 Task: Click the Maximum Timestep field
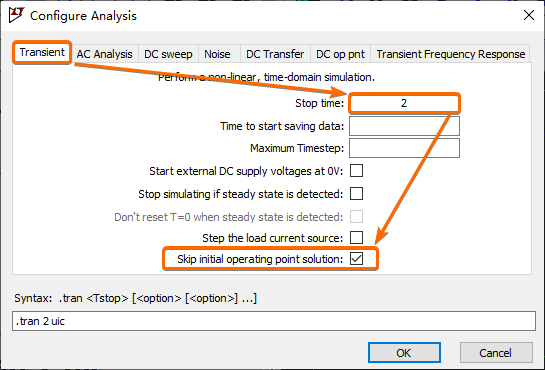(x=404, y=148)
